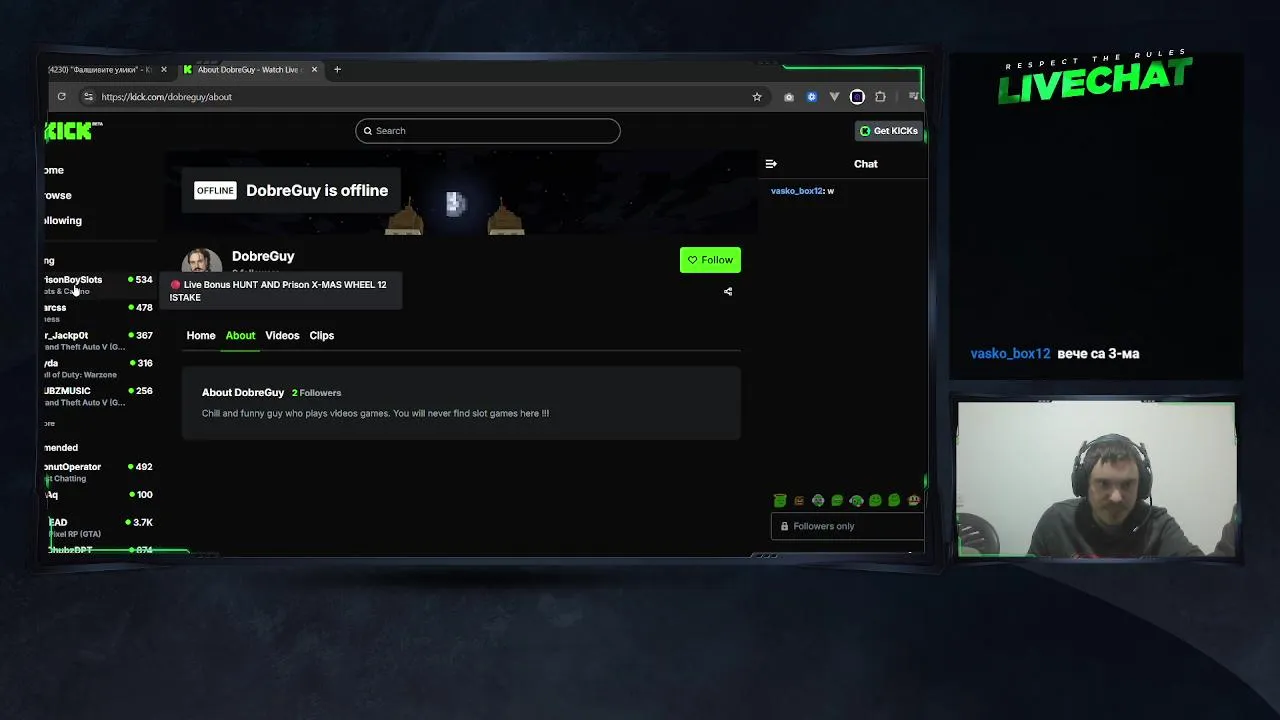
Task: Click the sixth green frog emote
Action: click(x=875, y=500)
